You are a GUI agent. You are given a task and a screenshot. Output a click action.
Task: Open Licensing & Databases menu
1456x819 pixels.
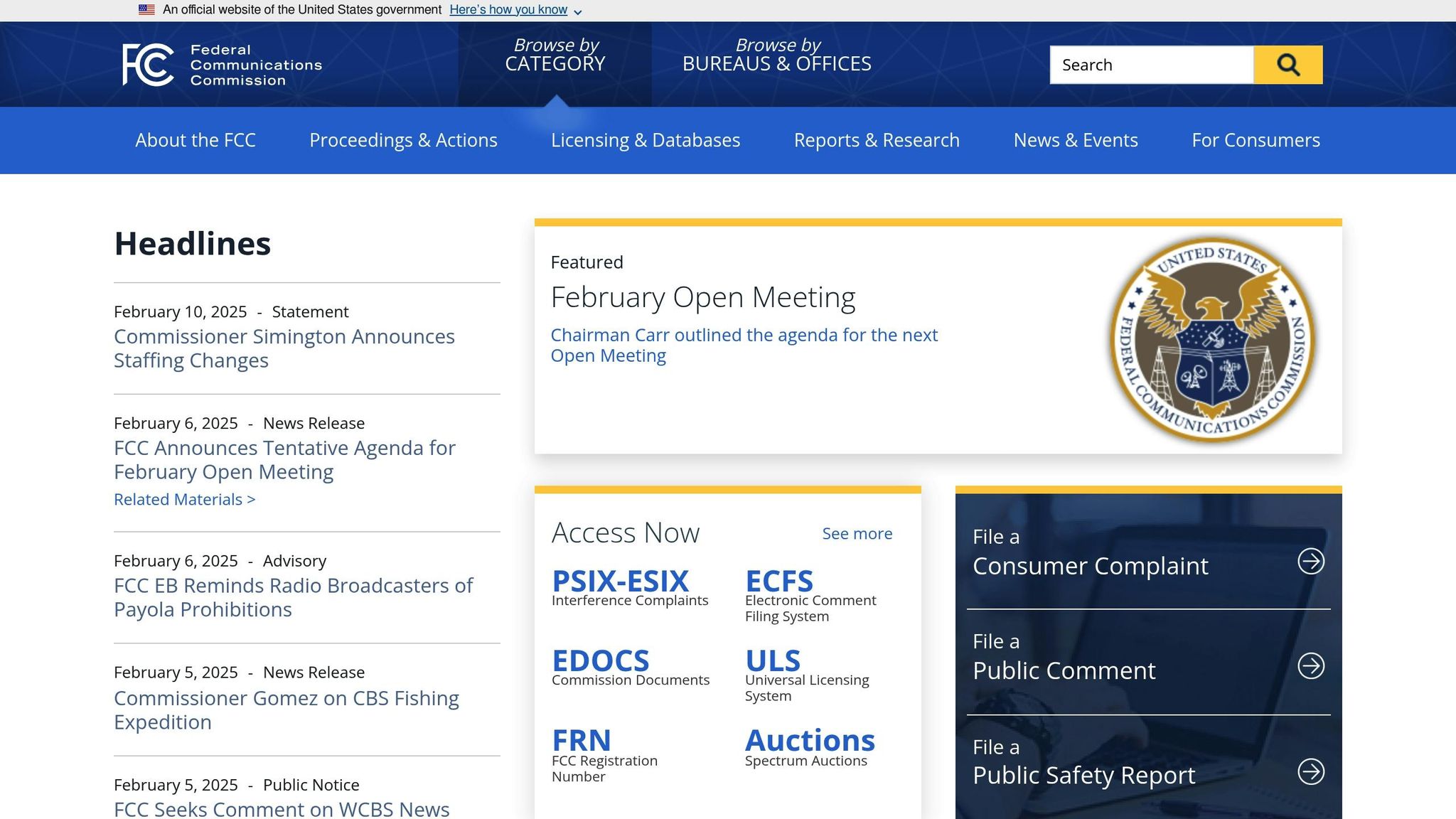pos(646,140)
